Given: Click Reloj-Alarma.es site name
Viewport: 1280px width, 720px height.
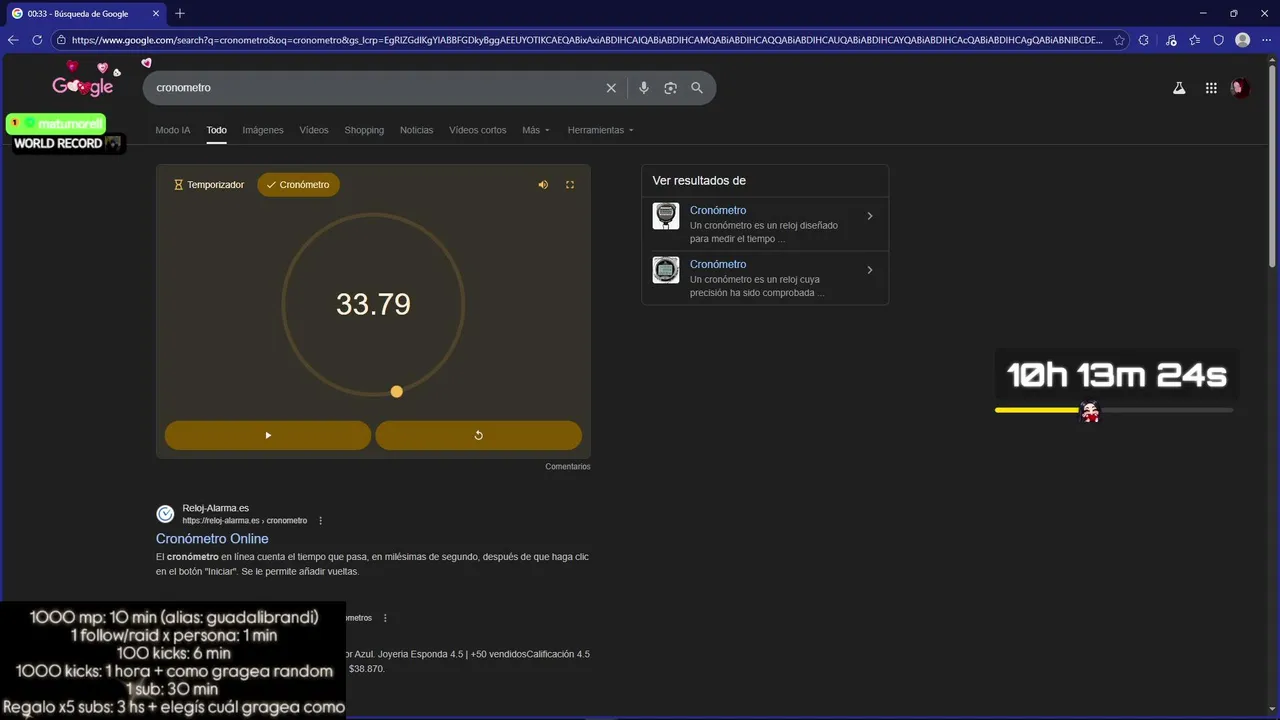Looking at the screenshot, I should [x=216, y=508].
